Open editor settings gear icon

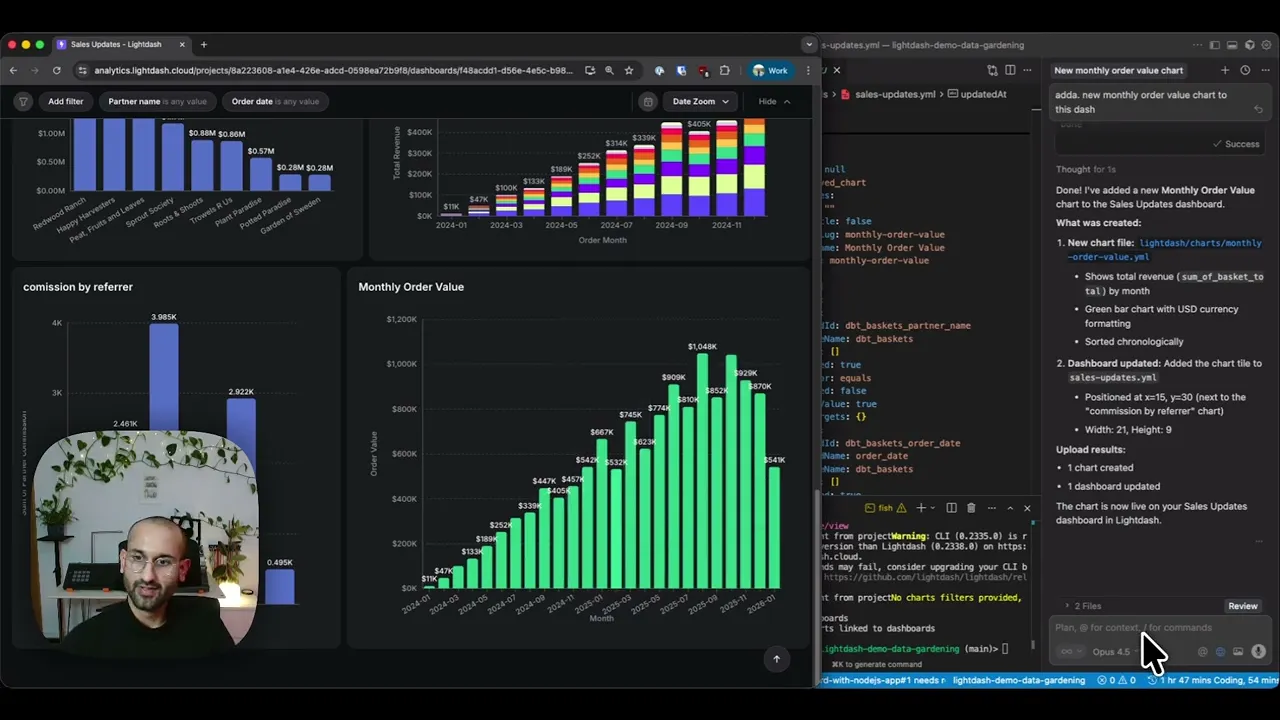tap(1267, 45)
